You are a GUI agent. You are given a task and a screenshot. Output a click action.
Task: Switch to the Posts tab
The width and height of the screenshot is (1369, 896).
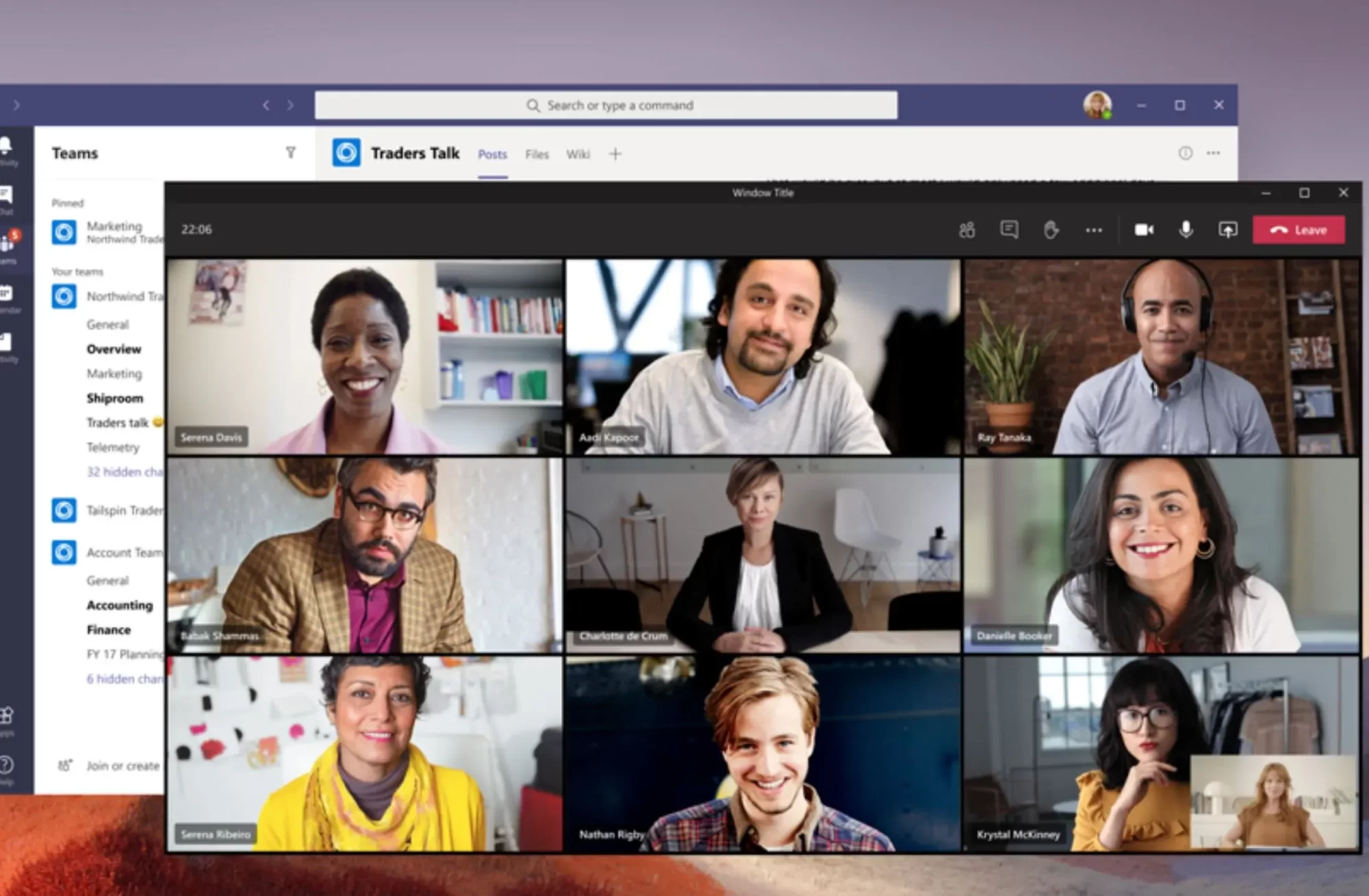pyautogui.click(x=493, y=155)
